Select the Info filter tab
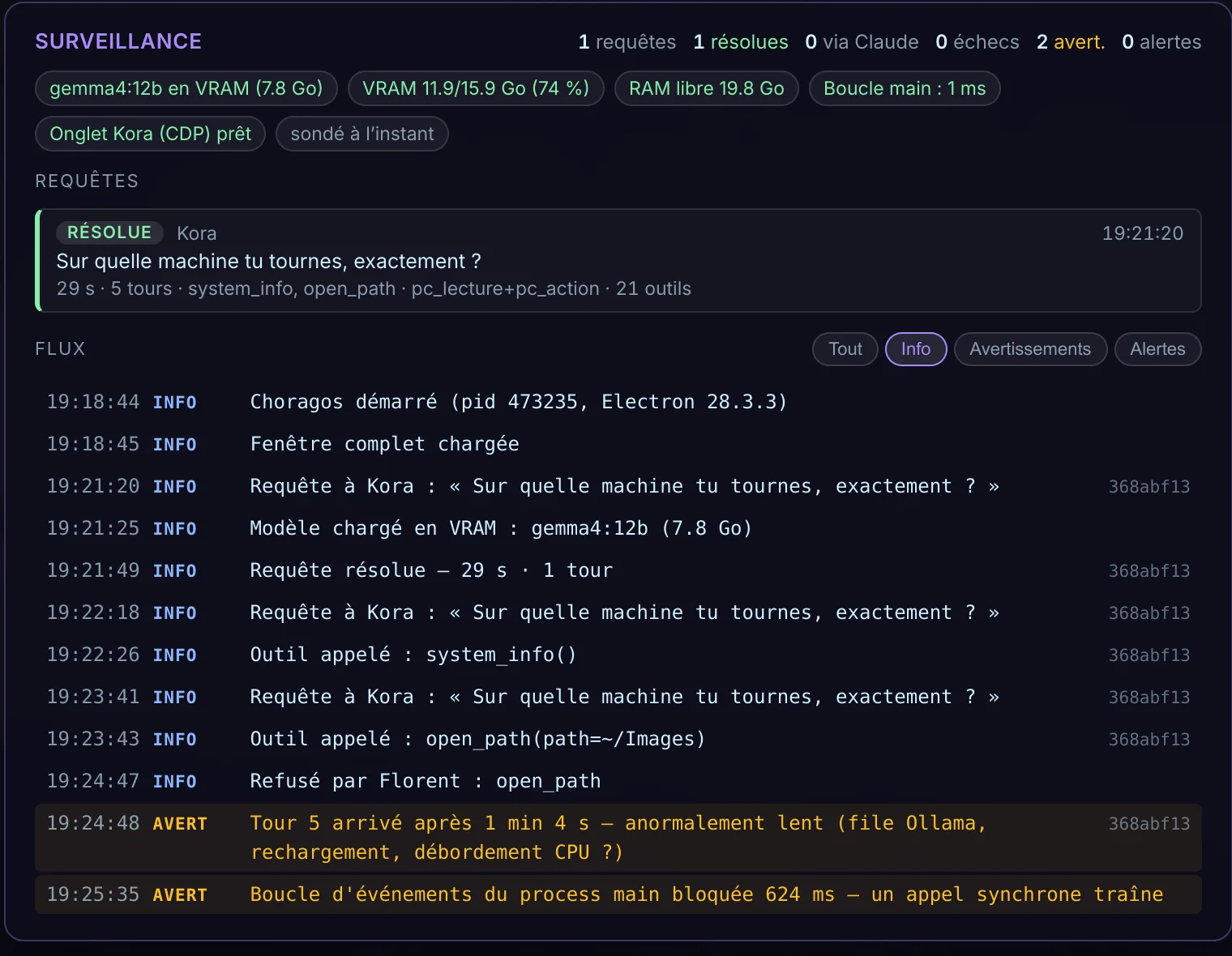This screenshot has height=956, width=1232. pos(916,349)
